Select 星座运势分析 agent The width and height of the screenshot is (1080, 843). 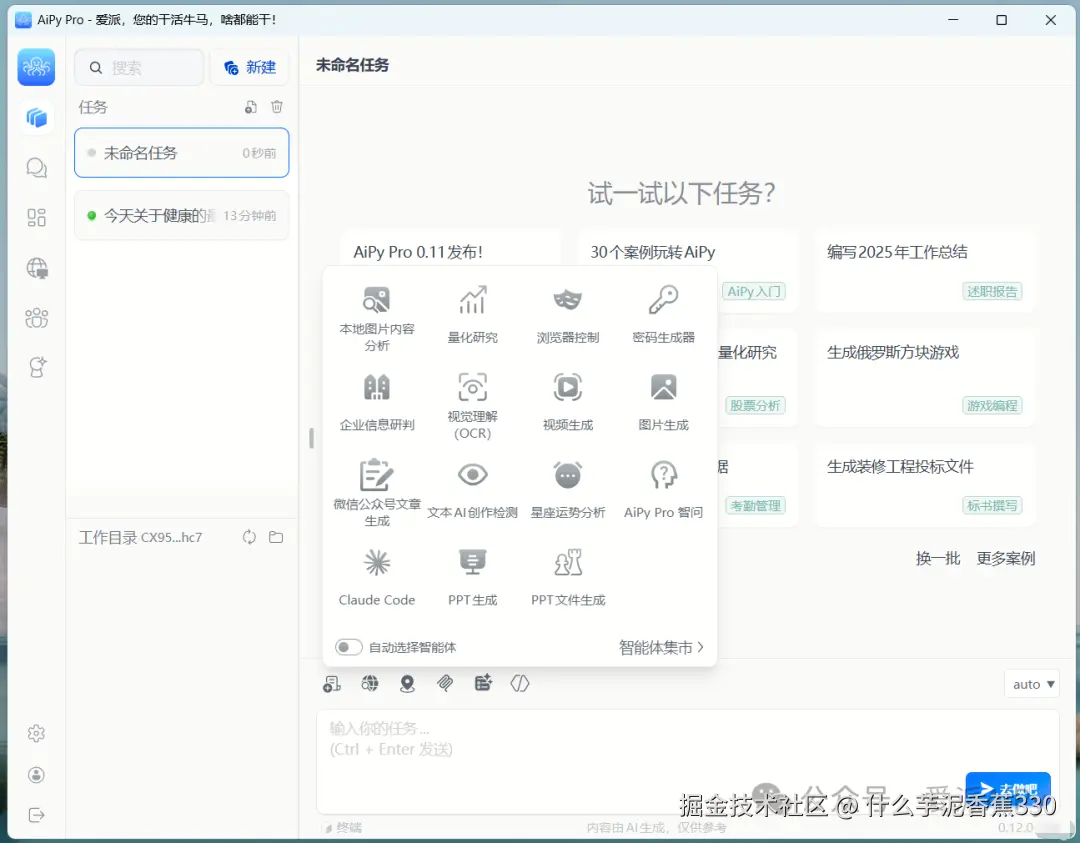[x=568, y=490]
